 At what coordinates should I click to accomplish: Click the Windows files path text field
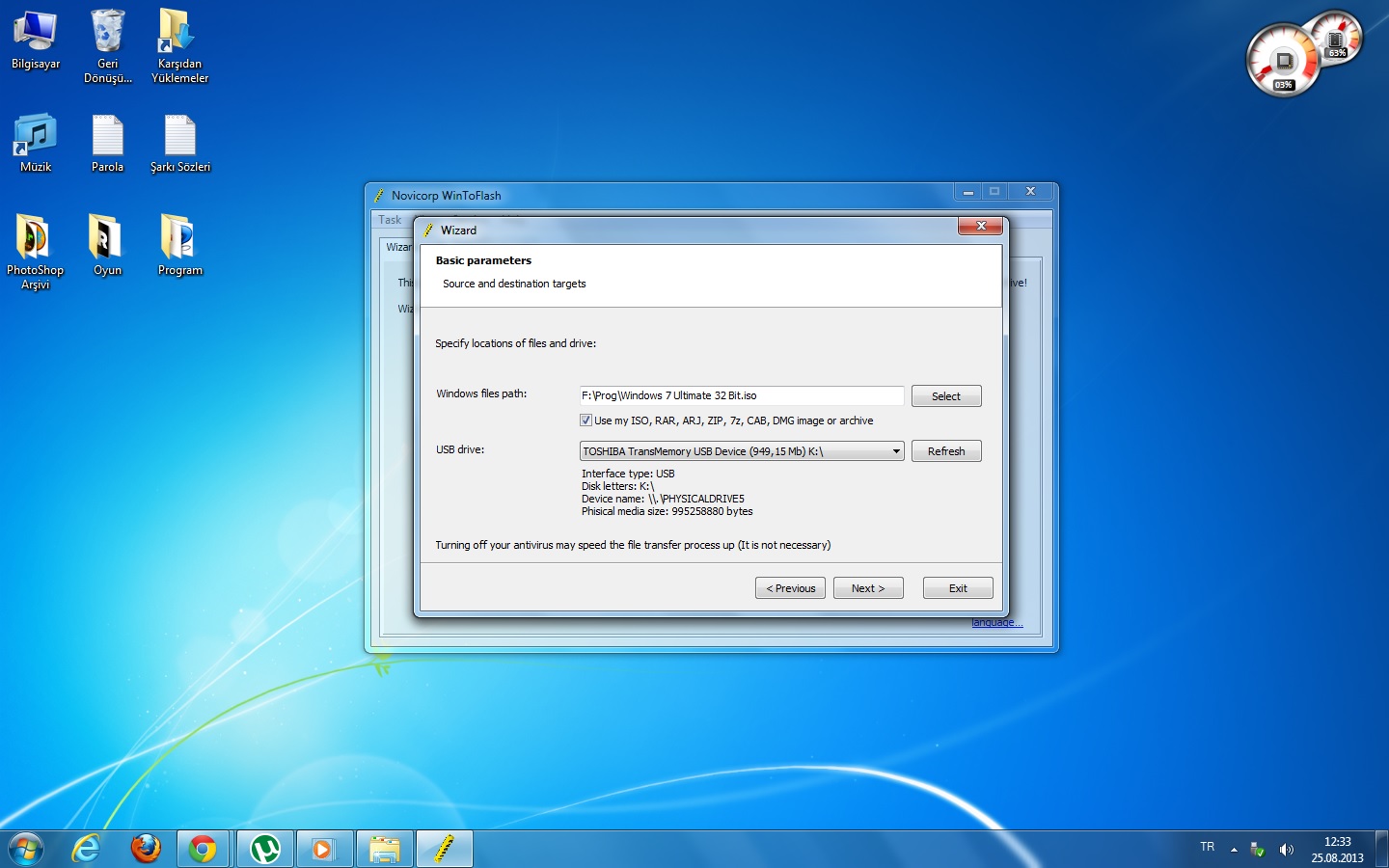point(741,395)
